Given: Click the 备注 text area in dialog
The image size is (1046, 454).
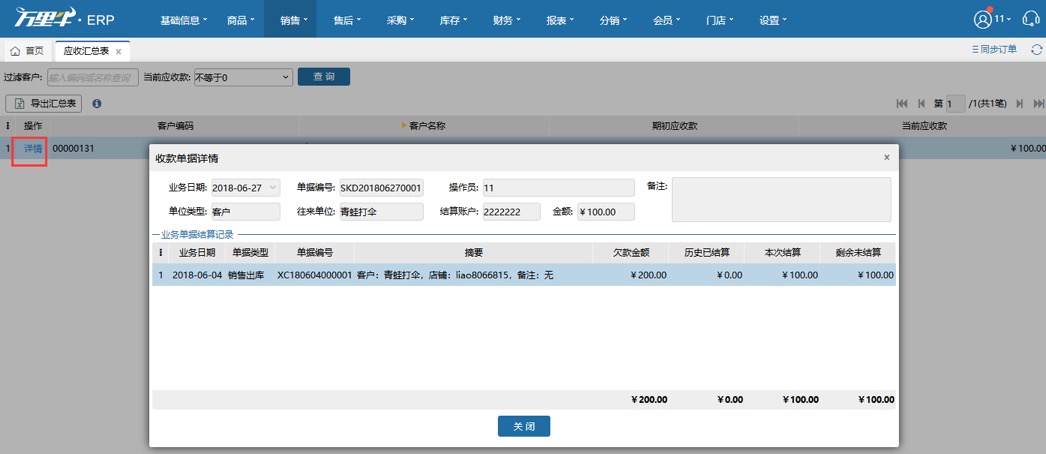Looking at the screenshot, I should click(781, 199).
